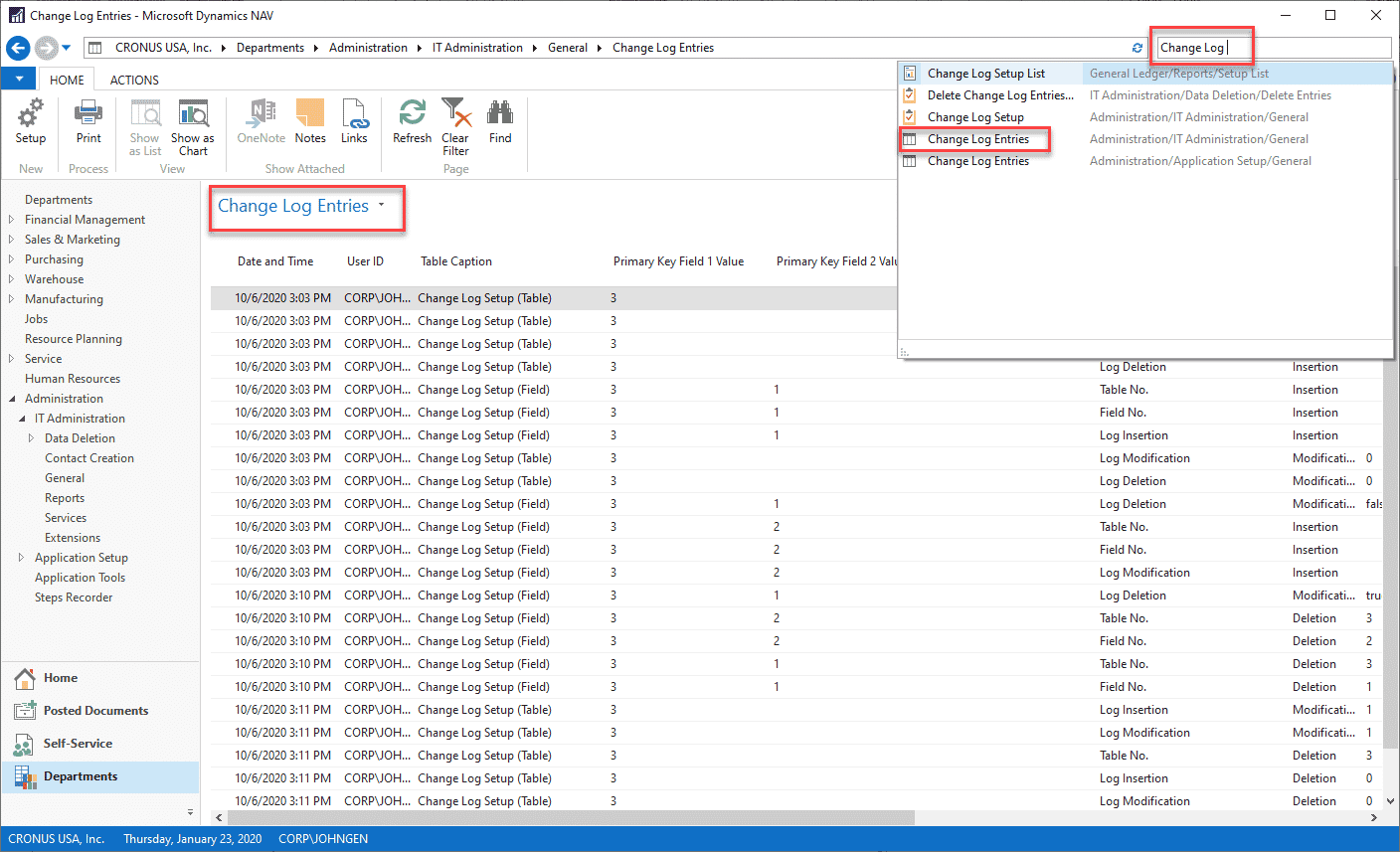Choose Change Log Setup search result
Viewport: 1400px width, 852px height.
[1144, 117]
